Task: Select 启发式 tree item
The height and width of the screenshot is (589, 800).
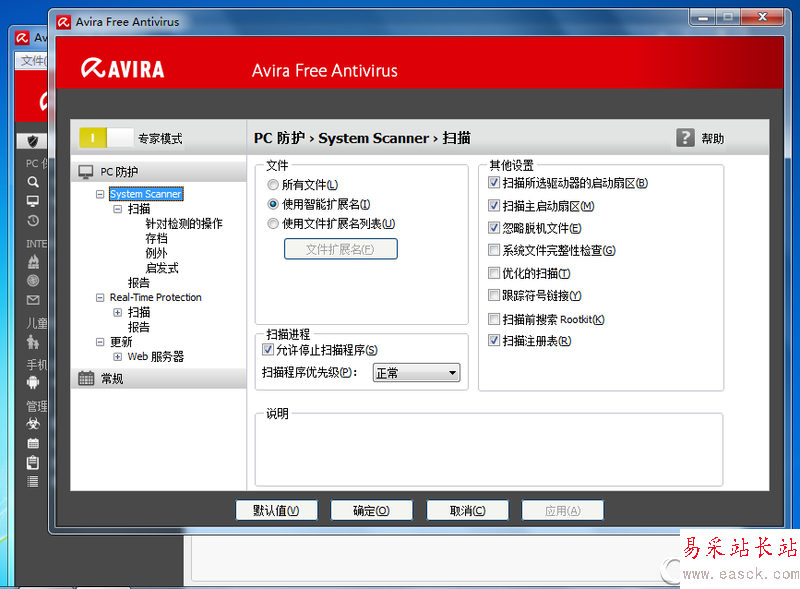Action: tap(162, 268)
